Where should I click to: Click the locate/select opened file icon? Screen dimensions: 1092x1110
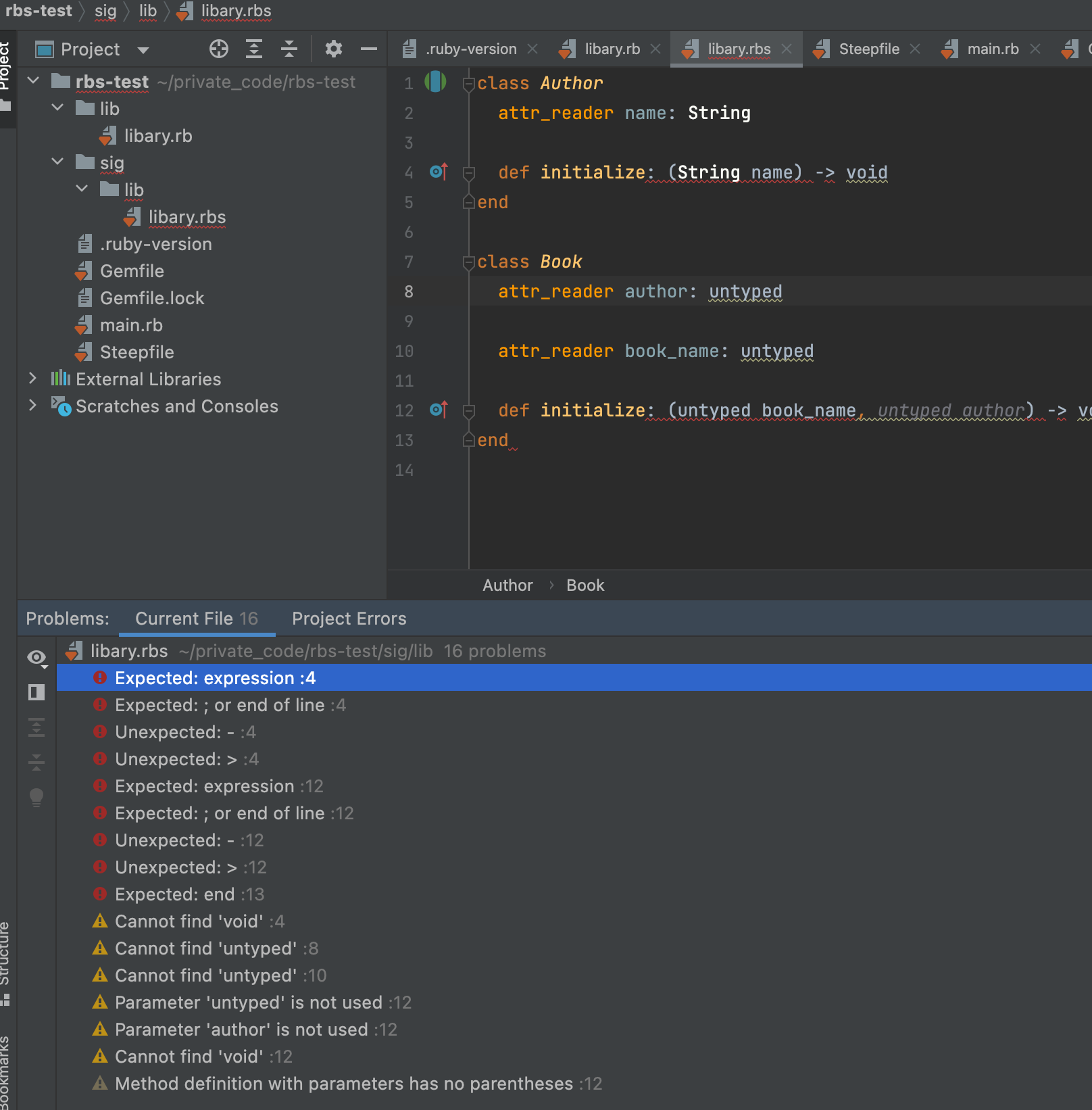[218, 49]
